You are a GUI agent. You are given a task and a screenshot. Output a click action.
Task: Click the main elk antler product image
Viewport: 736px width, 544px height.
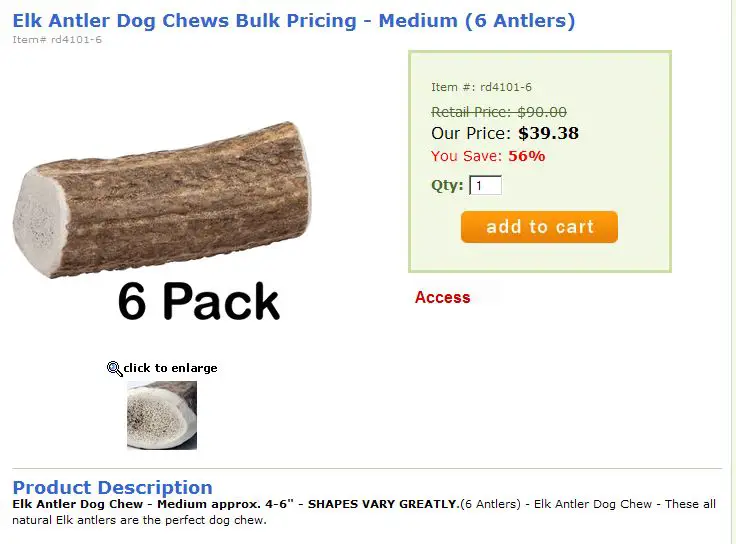(162, 199)
